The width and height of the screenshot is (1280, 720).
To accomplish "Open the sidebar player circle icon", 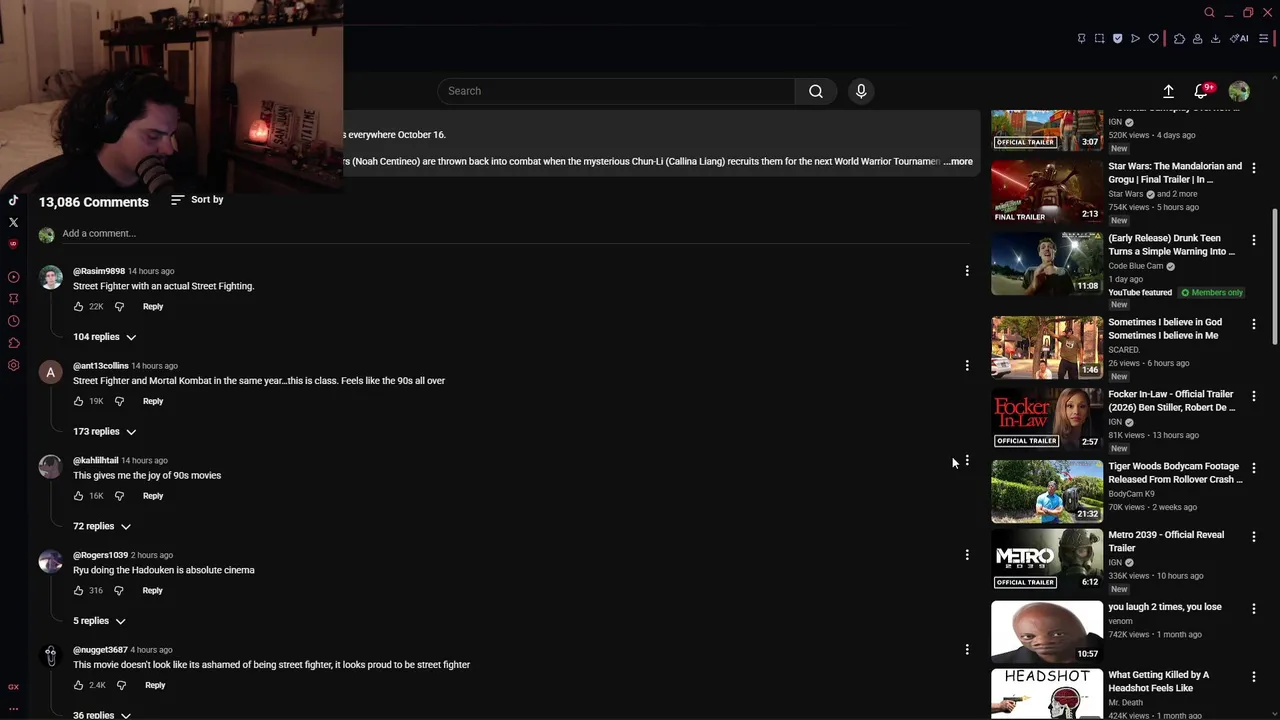I will pos(13,277).
